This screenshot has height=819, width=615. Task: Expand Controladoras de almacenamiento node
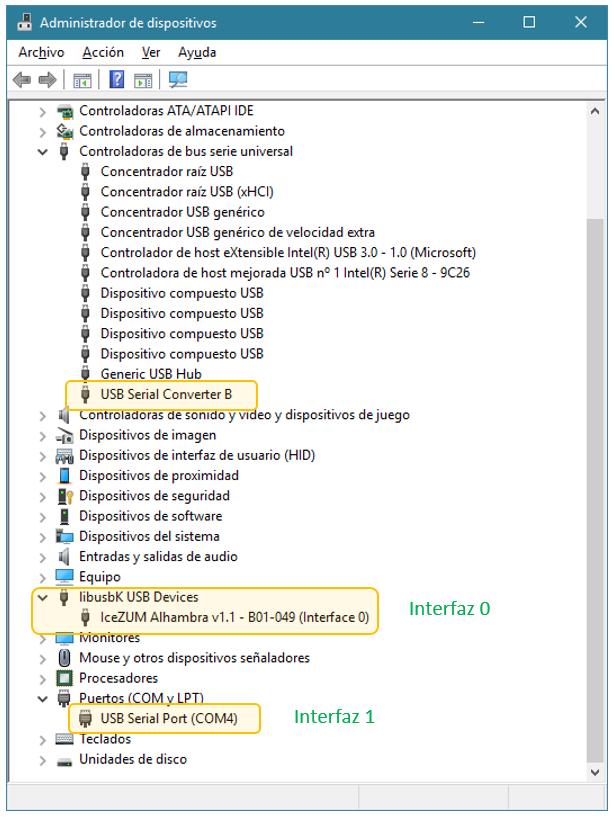(x=43, y=132)
